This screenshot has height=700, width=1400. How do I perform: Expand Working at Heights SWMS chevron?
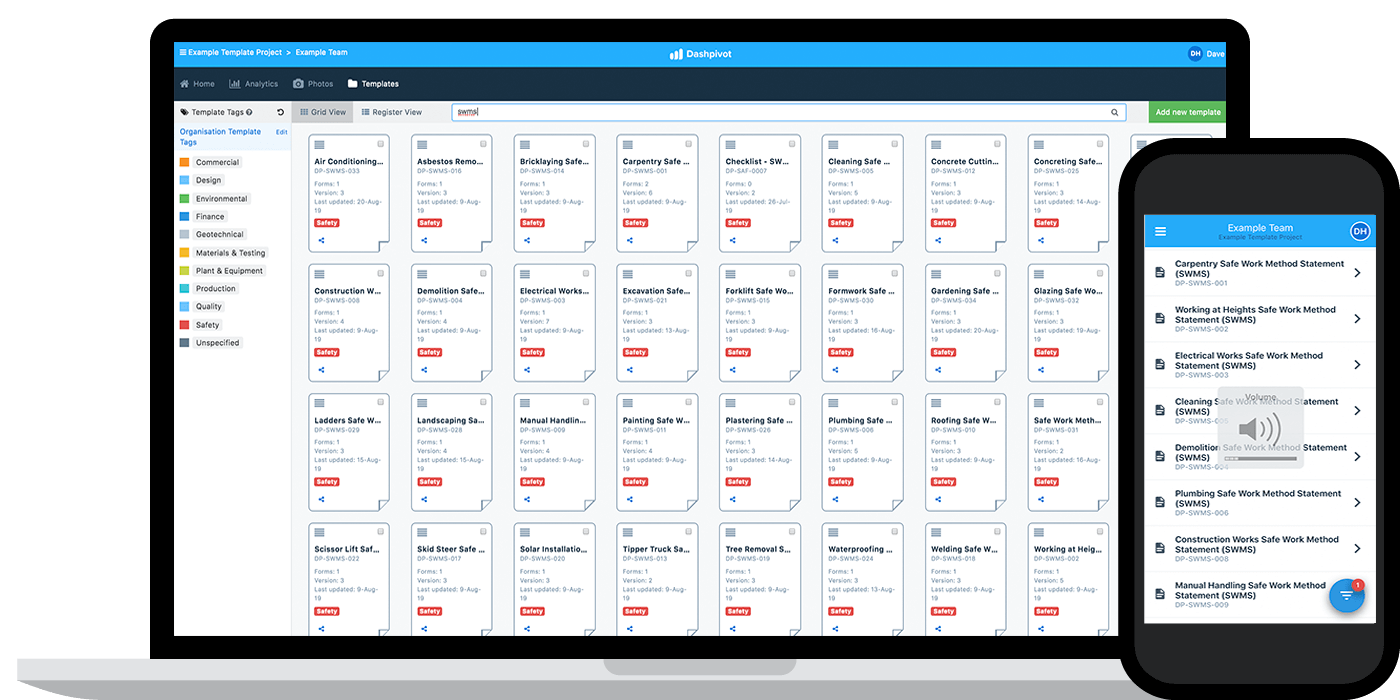pos(1357,319)
